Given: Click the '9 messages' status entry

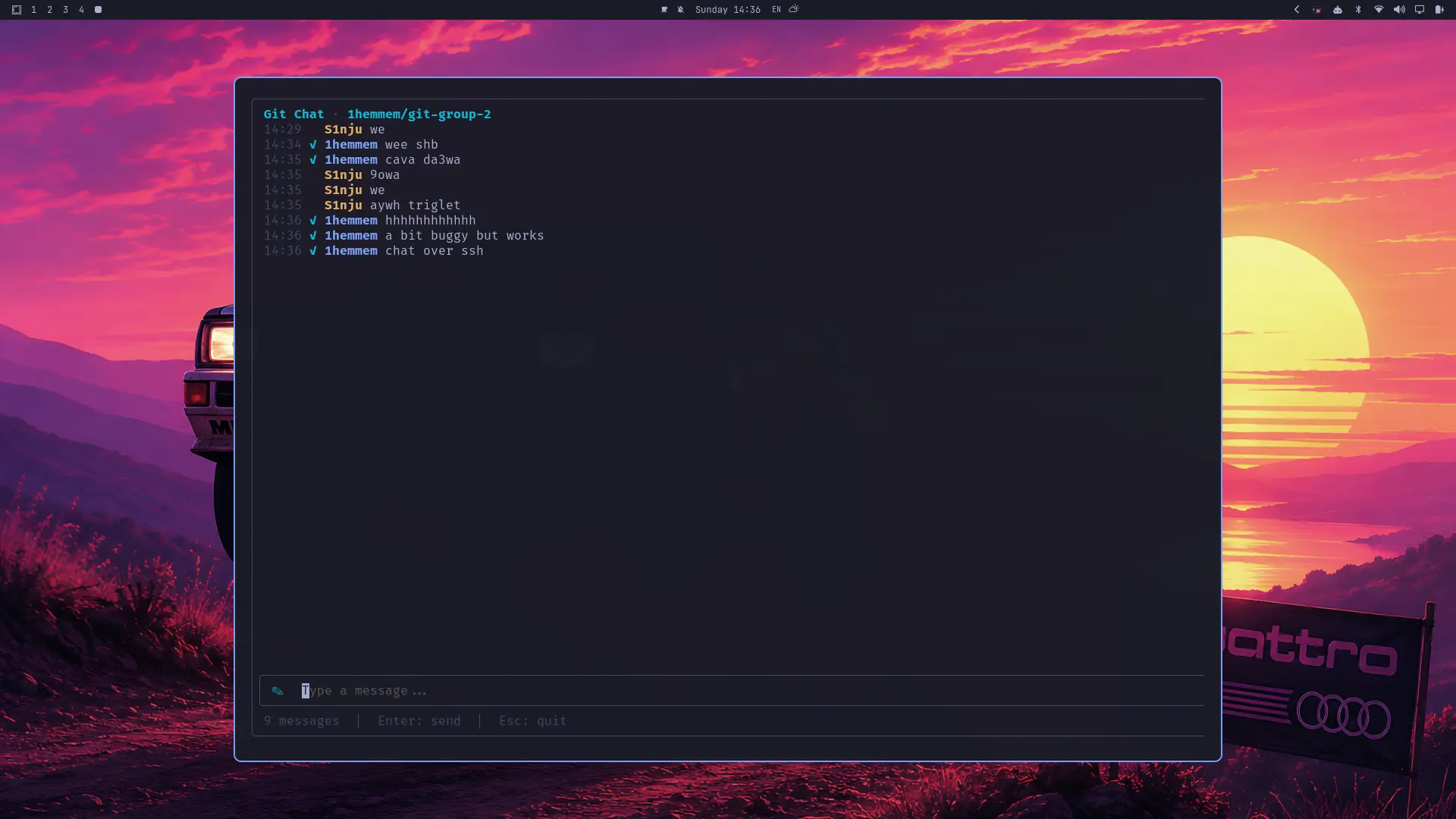Looking at the screenshot, I should point(301,721).
